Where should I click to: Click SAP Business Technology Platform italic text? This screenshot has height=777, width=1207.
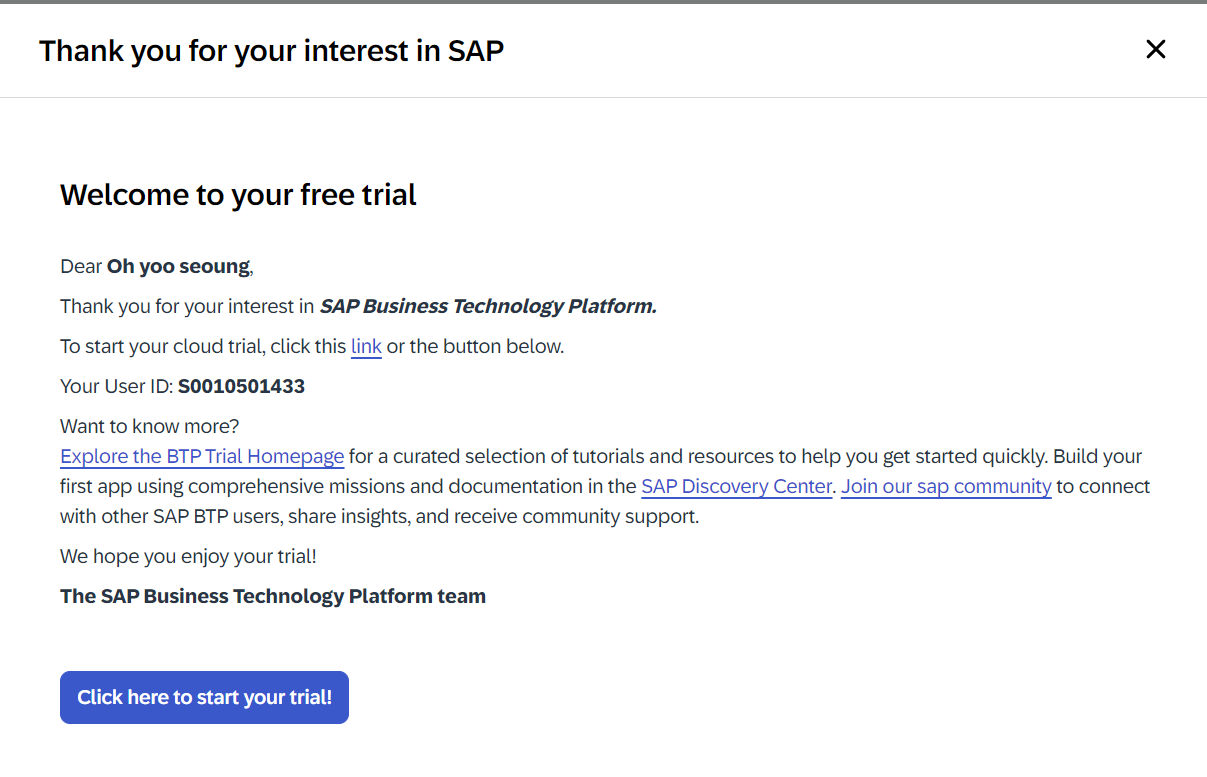tap(488, 306)
